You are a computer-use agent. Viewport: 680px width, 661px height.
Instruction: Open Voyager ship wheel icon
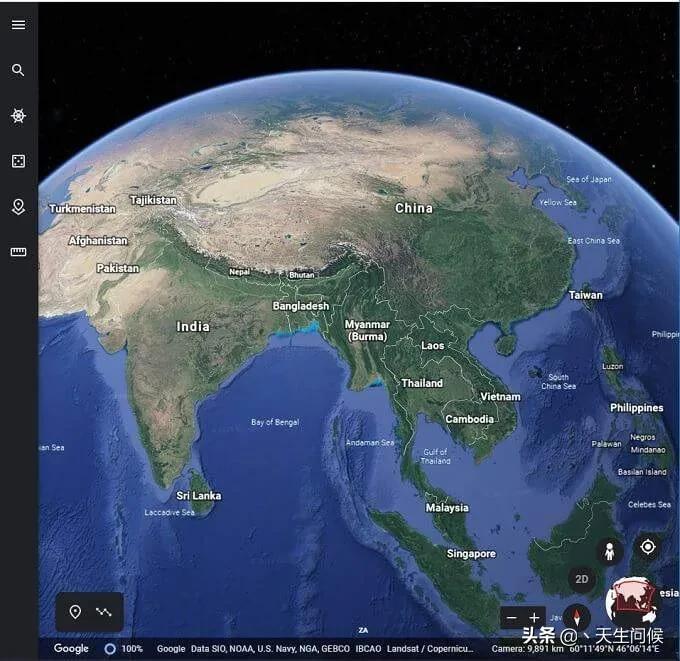18,116
